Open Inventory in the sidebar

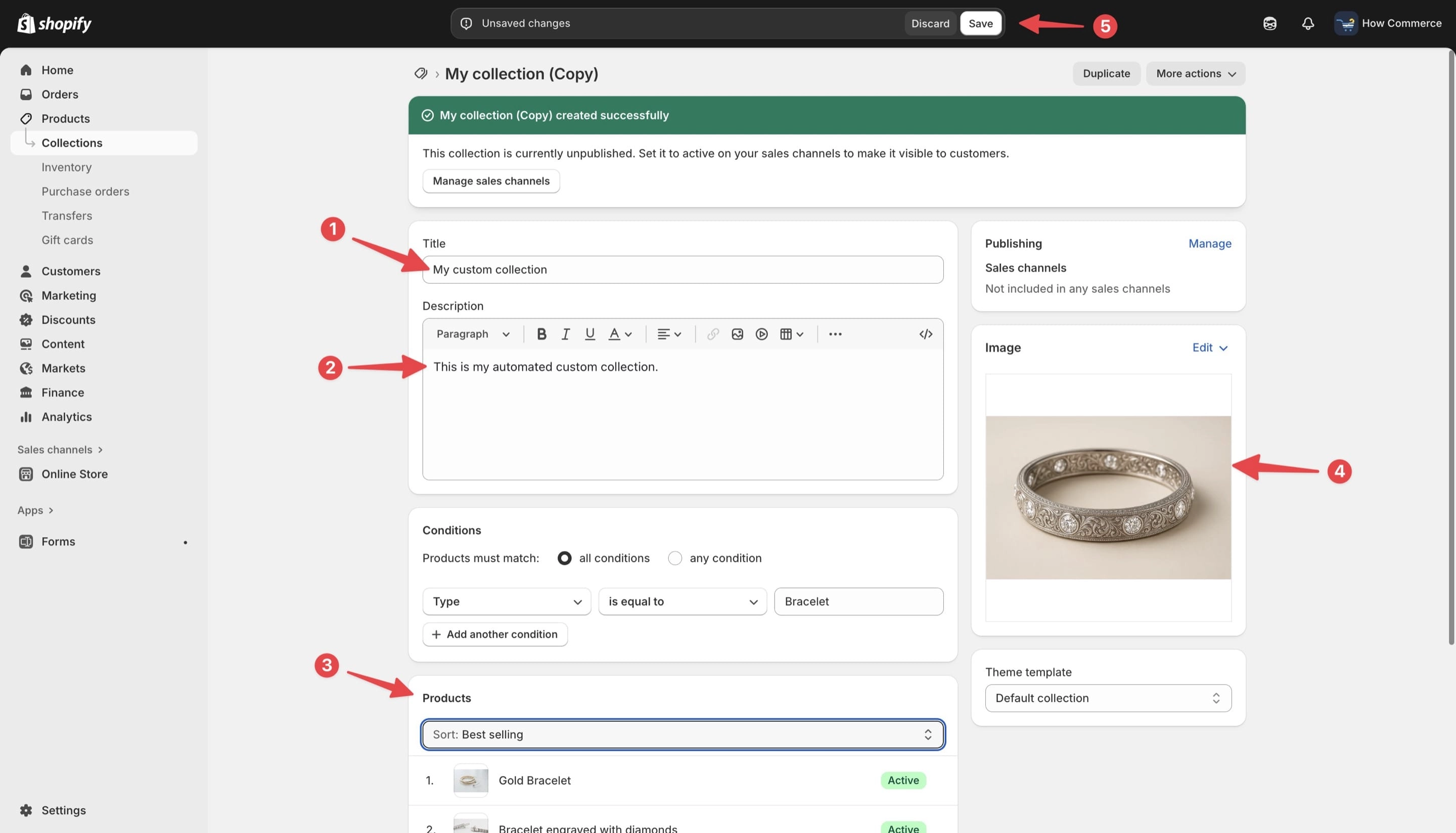[x=66, y=167]
